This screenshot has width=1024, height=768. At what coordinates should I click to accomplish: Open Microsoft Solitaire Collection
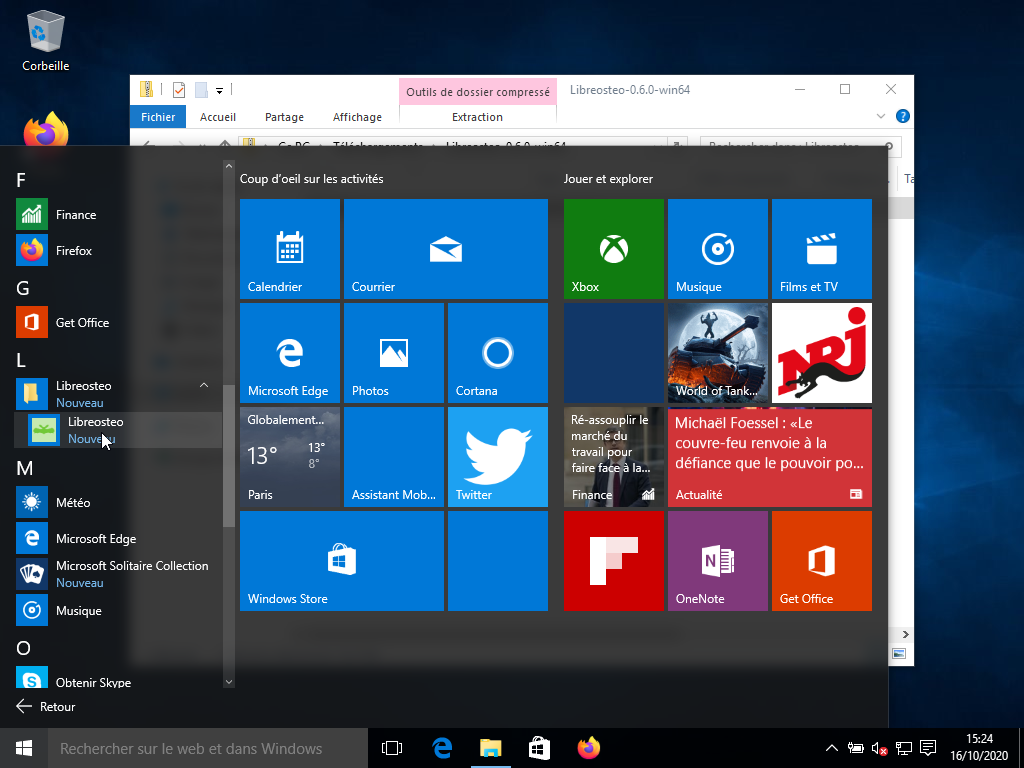click(x=118, y=574)
